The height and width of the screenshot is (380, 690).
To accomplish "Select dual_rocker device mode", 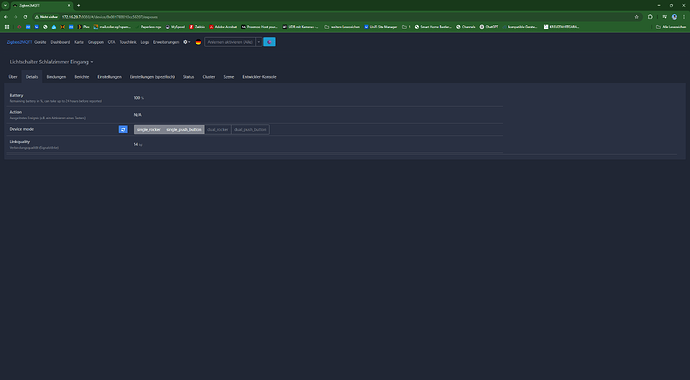I will (218, 129).
